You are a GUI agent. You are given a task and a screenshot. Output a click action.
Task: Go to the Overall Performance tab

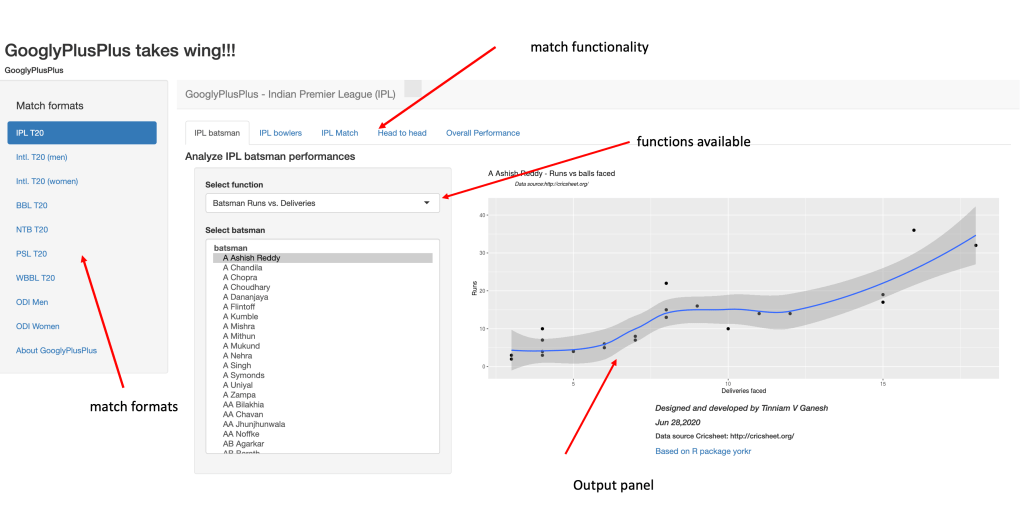tap(482, 133)
